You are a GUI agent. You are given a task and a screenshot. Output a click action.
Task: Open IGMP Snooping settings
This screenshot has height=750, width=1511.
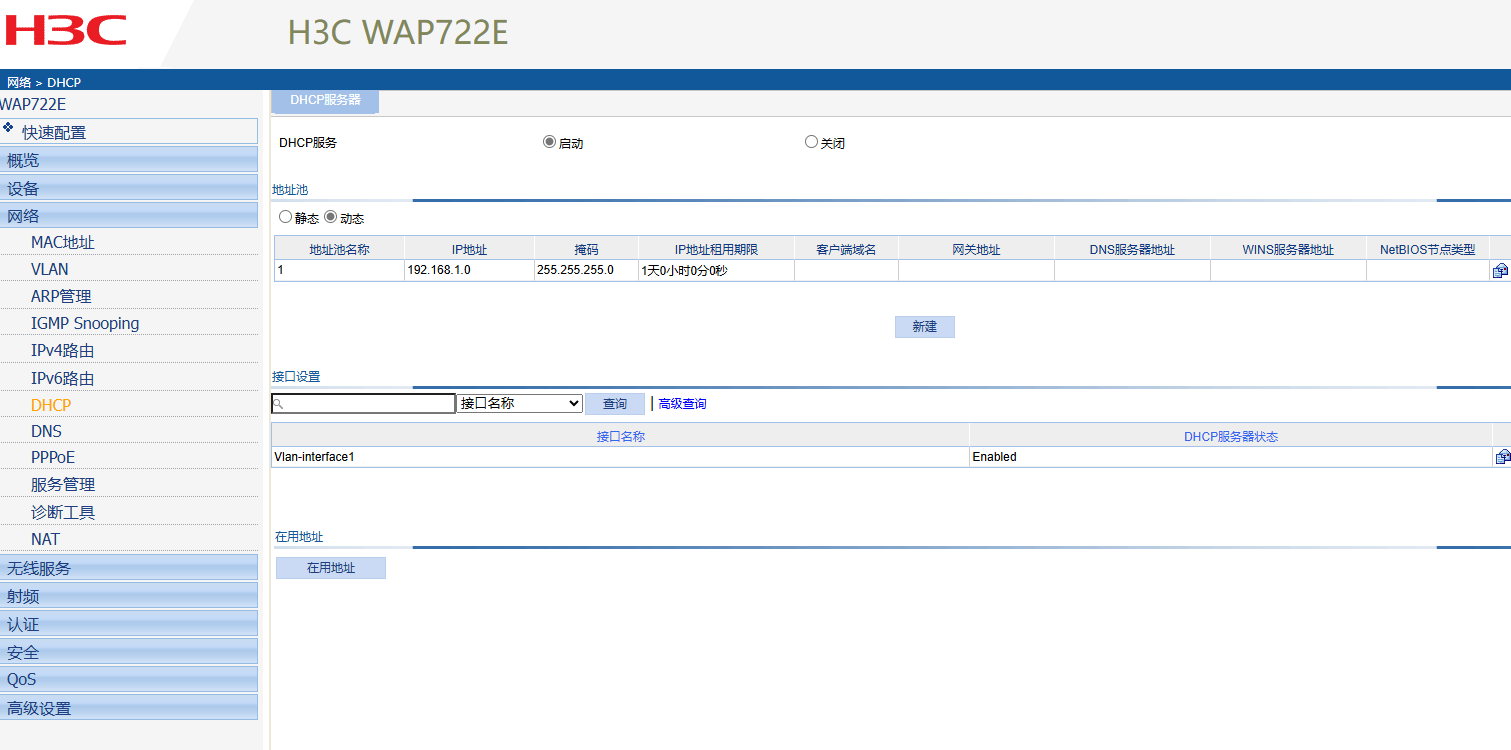[x=85, y=323]
